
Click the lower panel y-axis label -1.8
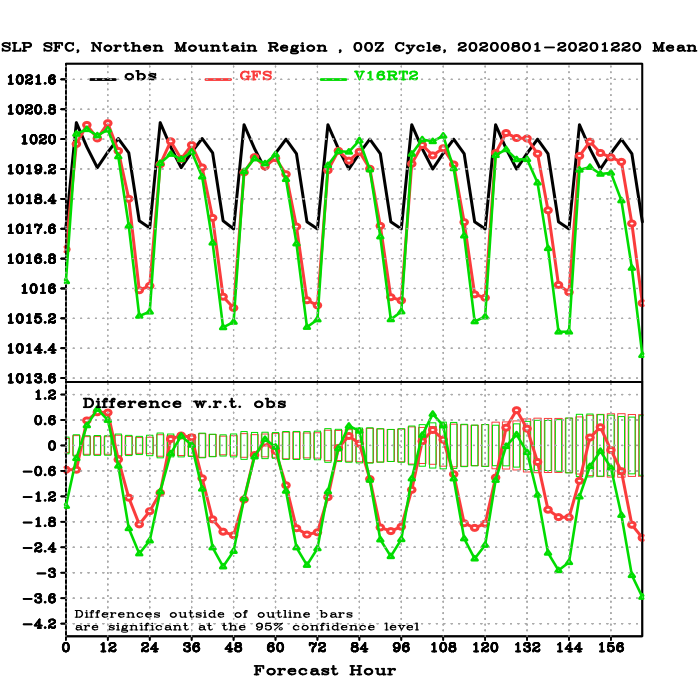40,522
